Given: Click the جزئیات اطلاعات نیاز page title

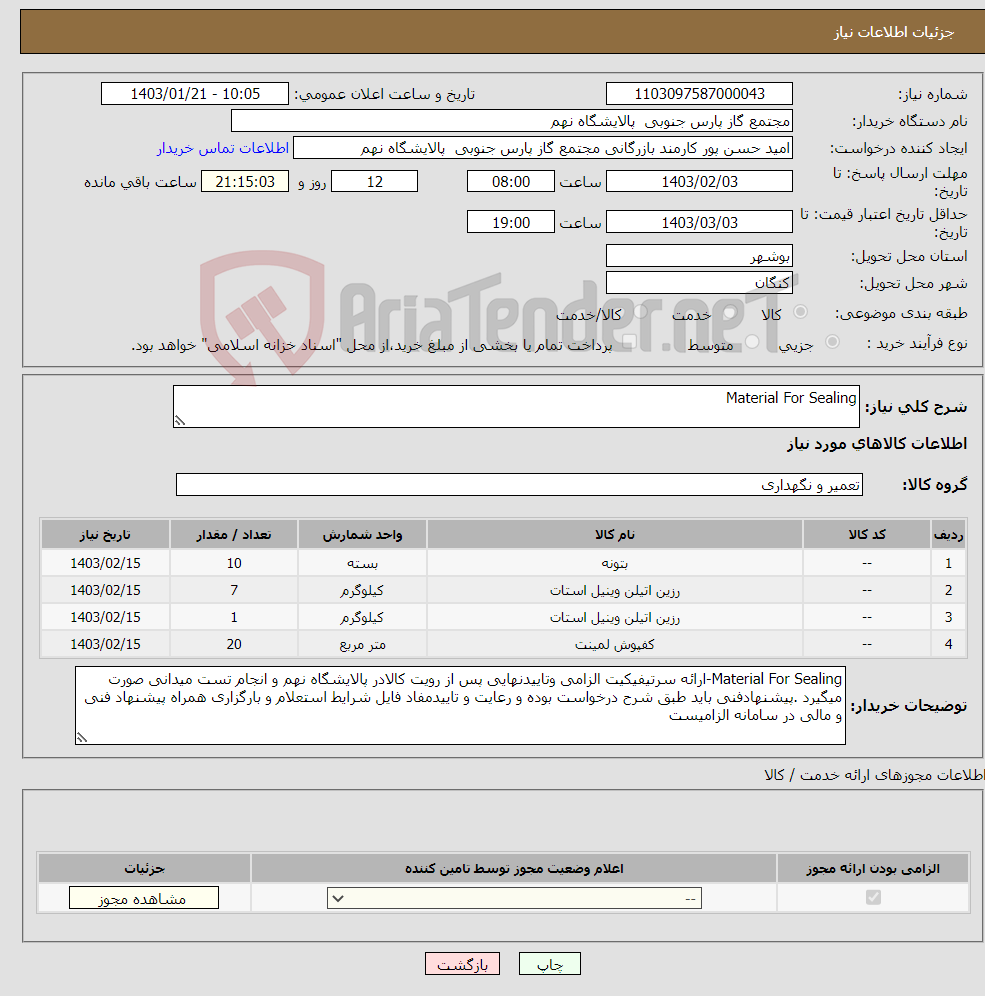Looking at the screenshot, I should click(894, 32).
